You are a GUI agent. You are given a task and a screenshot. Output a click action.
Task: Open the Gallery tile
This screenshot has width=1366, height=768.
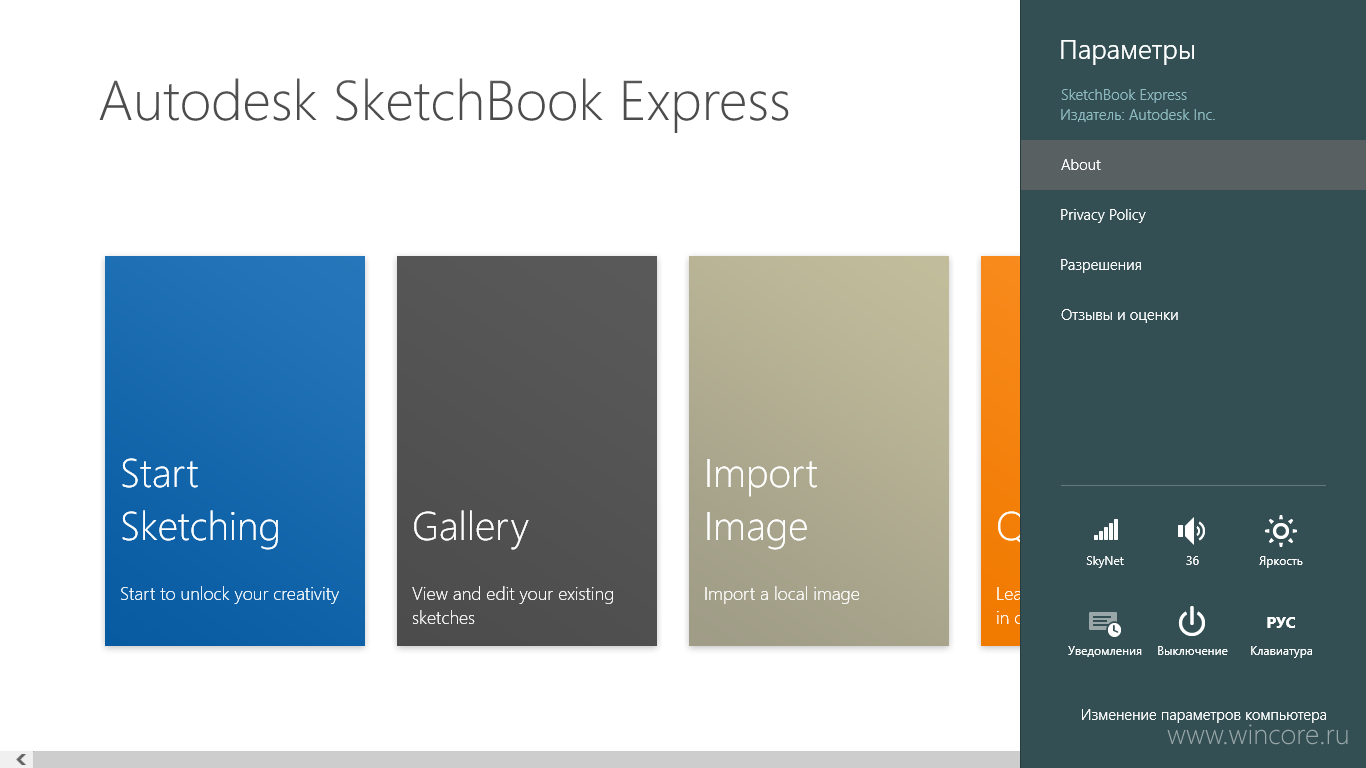point(527,451)
